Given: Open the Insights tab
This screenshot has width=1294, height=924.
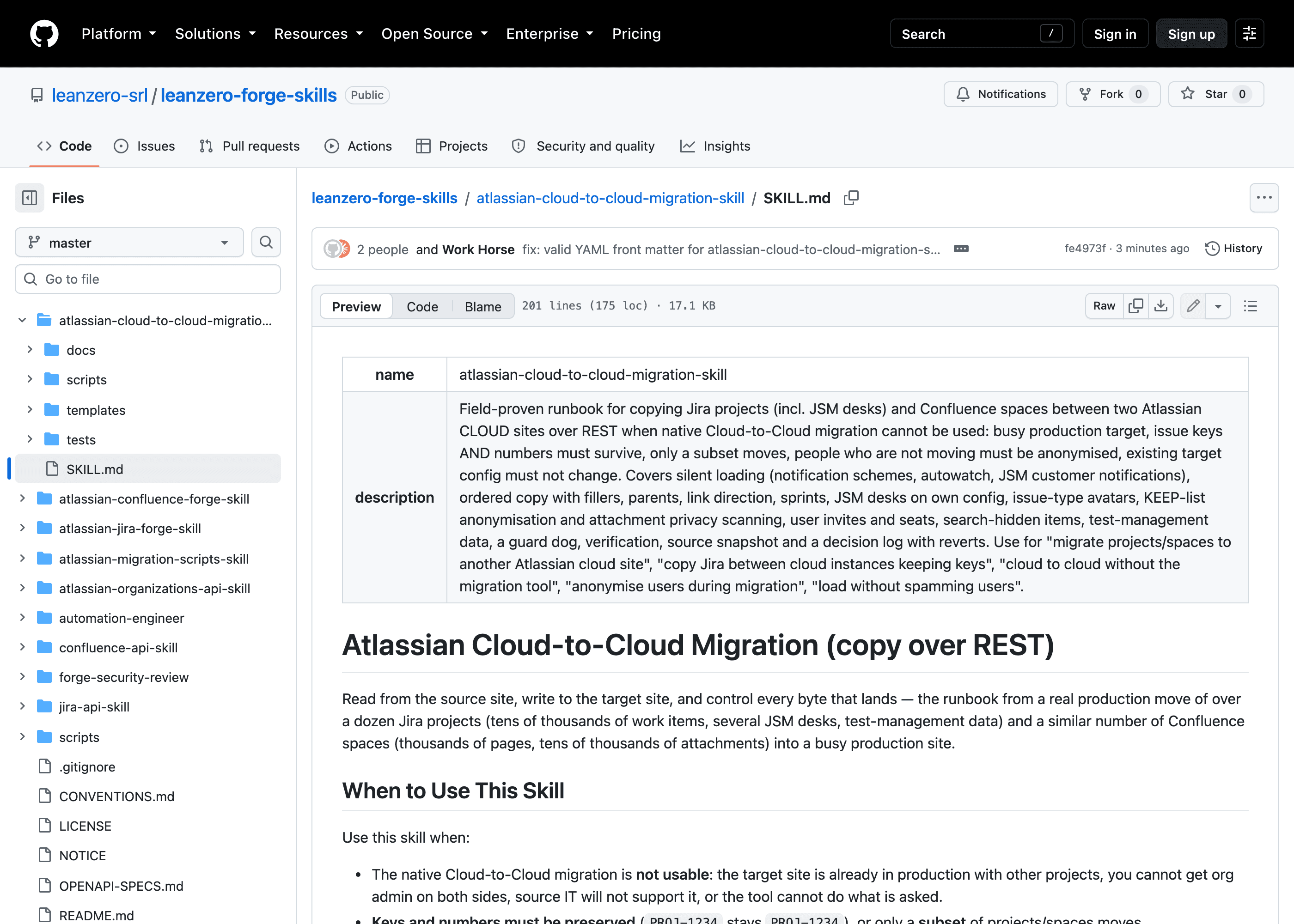Looking at the screenshot, I should click(715, 146).
